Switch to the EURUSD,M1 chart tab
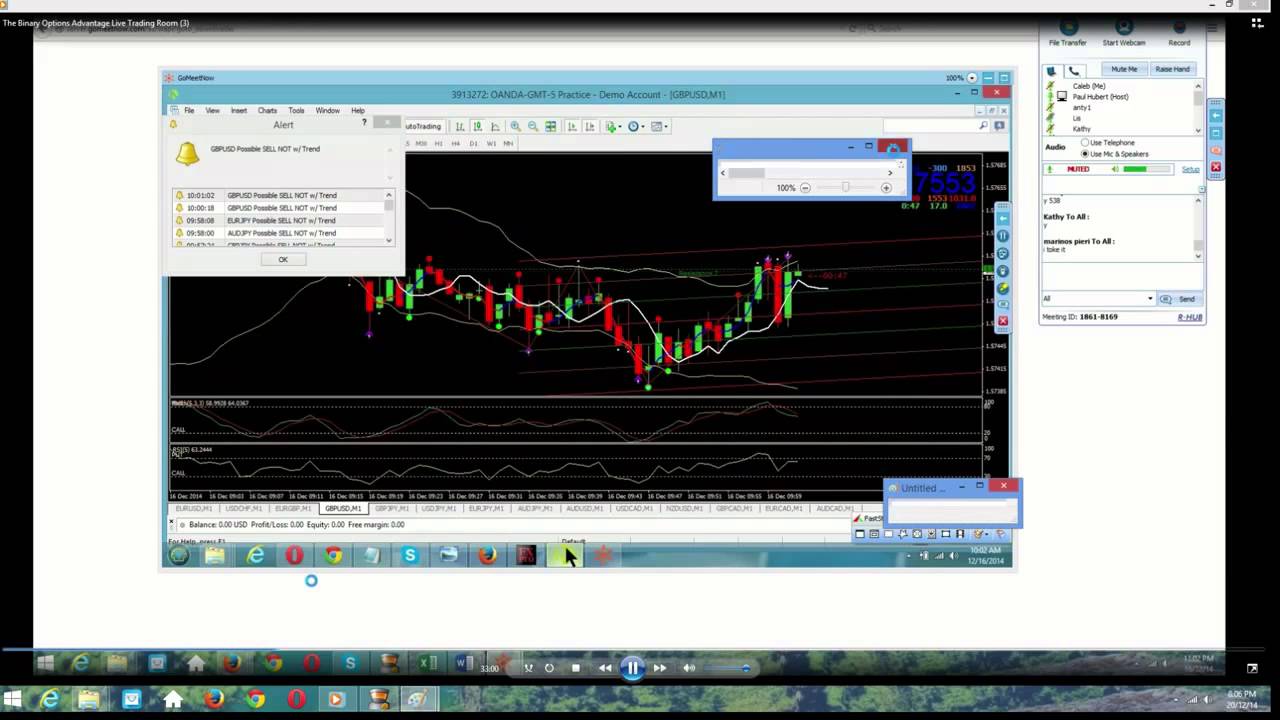The height and width of the screenshot is (720, 1280). coord(194,508)
